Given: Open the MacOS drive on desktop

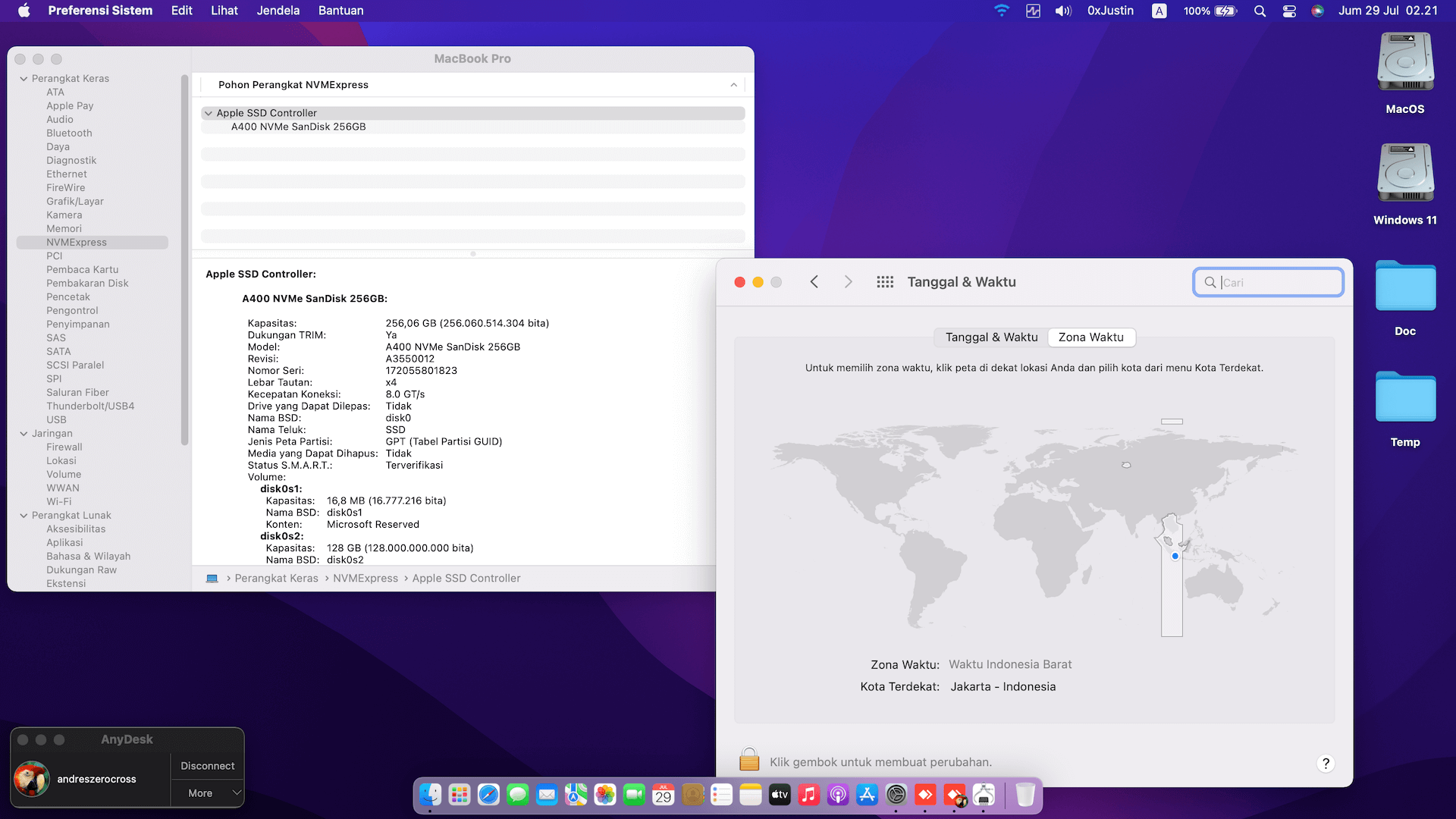Looking at the screenshot, I should (1405, 74).
